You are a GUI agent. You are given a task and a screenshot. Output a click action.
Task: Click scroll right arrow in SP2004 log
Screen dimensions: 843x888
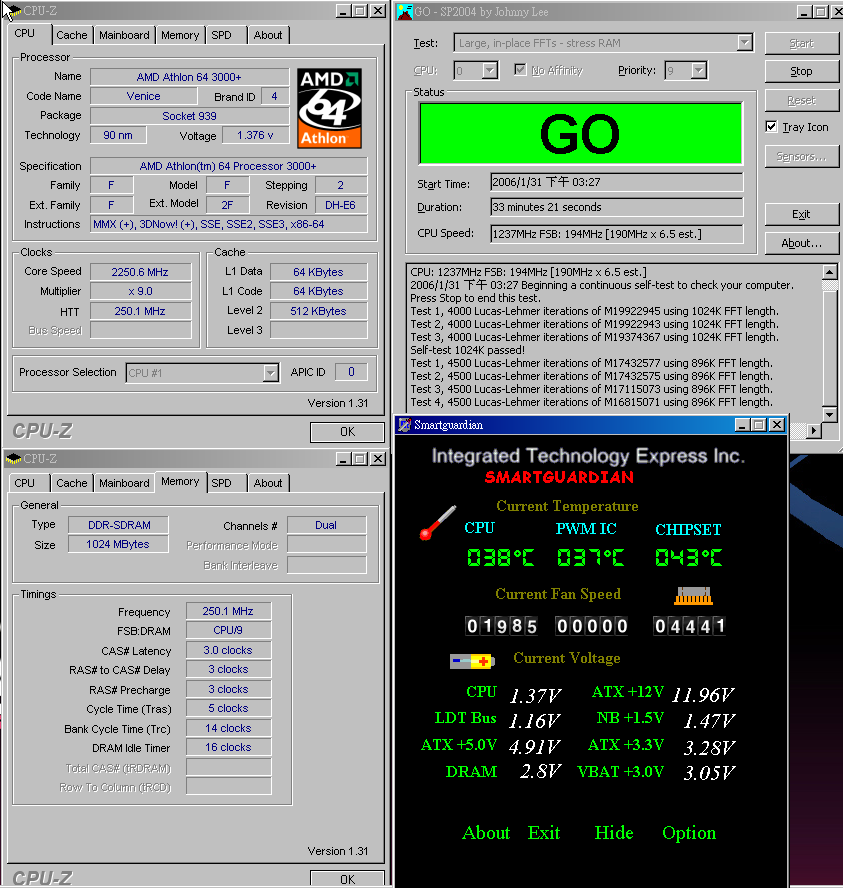point(814,431)
